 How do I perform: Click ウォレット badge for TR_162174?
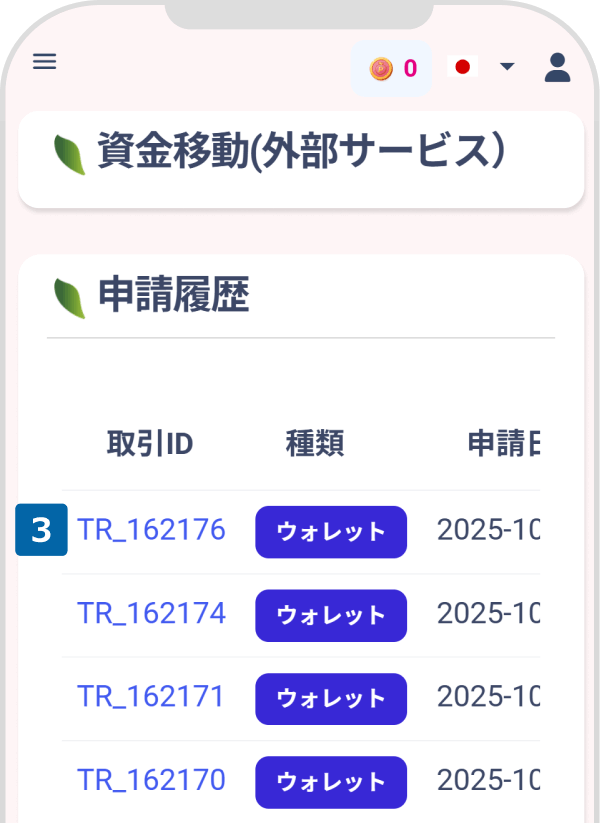331,615
